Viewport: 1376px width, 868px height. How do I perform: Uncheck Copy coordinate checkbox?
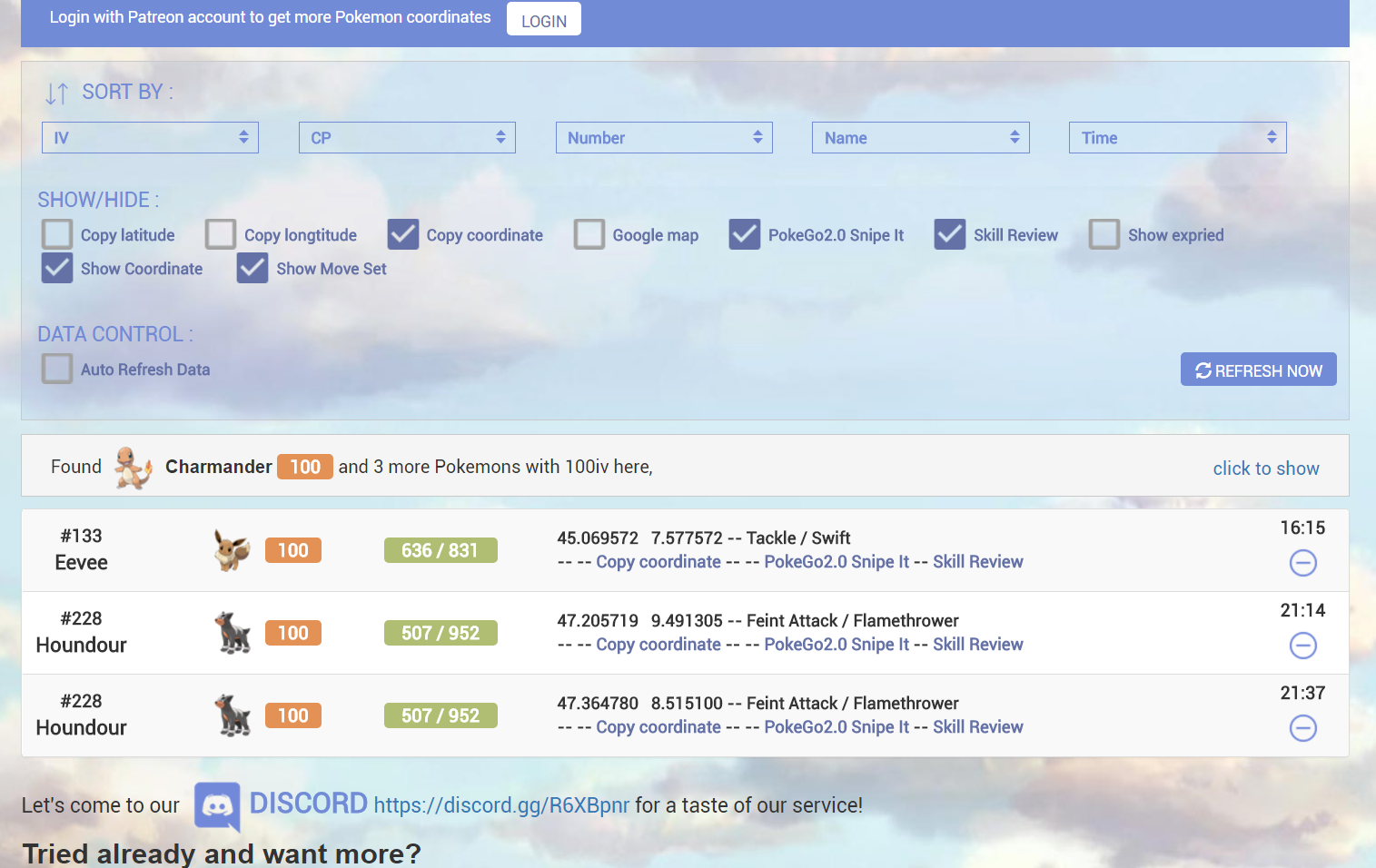point(403,234)
